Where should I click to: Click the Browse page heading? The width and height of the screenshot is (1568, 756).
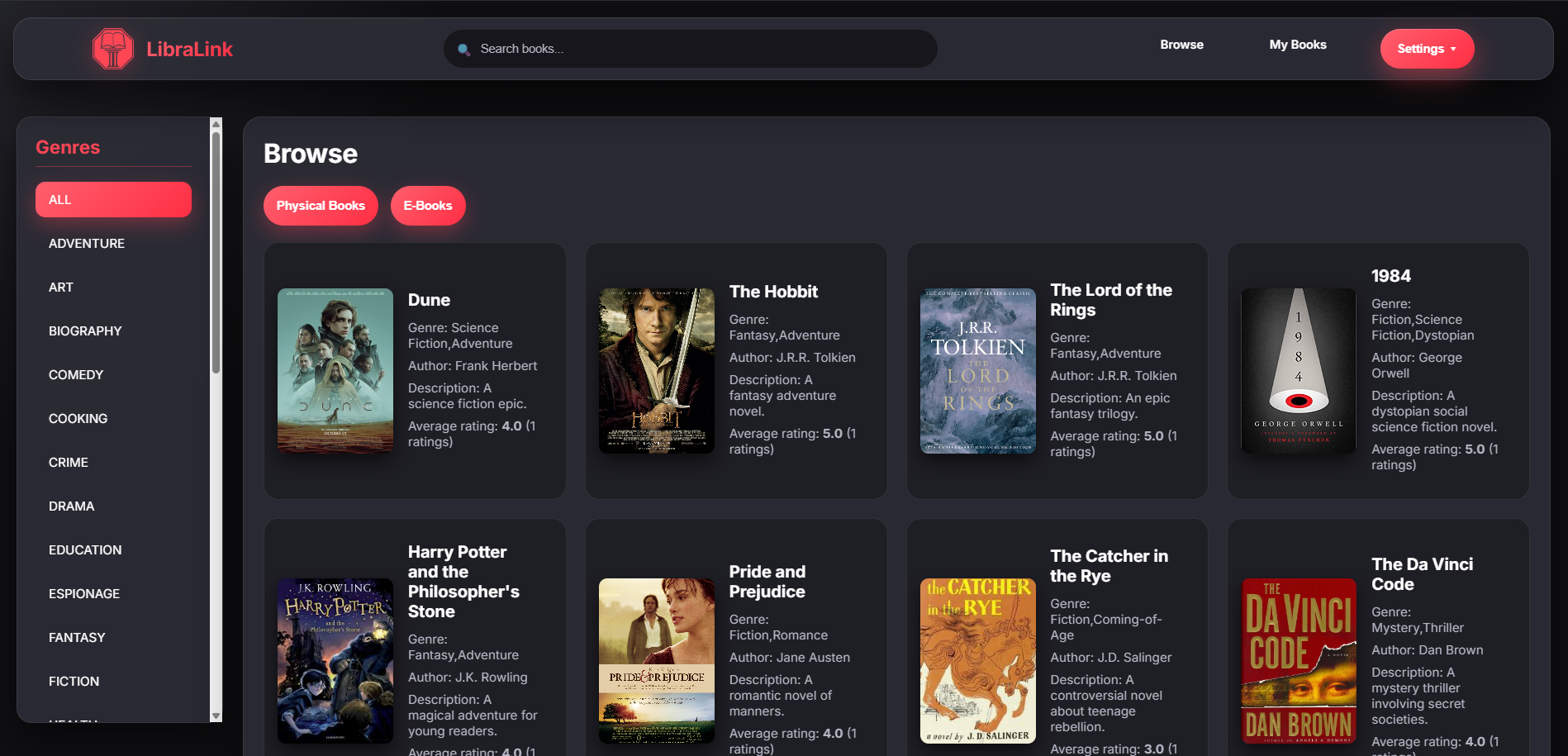(311, 154)
